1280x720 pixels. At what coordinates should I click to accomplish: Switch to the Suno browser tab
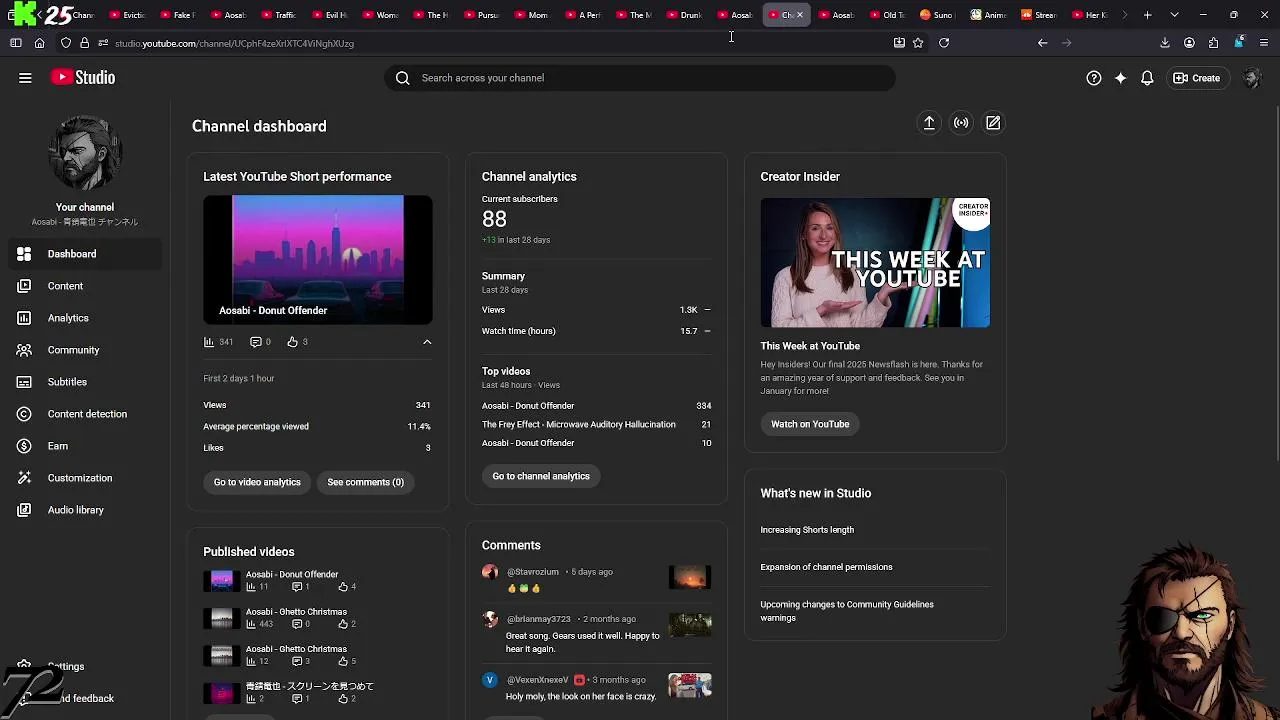tap(936, 15)
